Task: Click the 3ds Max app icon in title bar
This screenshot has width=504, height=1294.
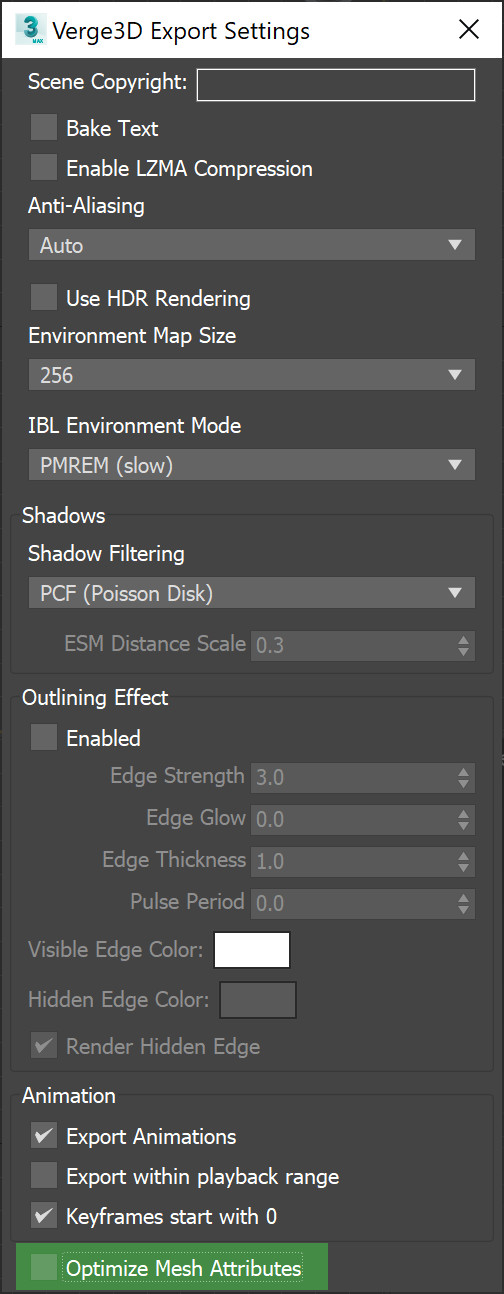Action: (x=30, y=29)
